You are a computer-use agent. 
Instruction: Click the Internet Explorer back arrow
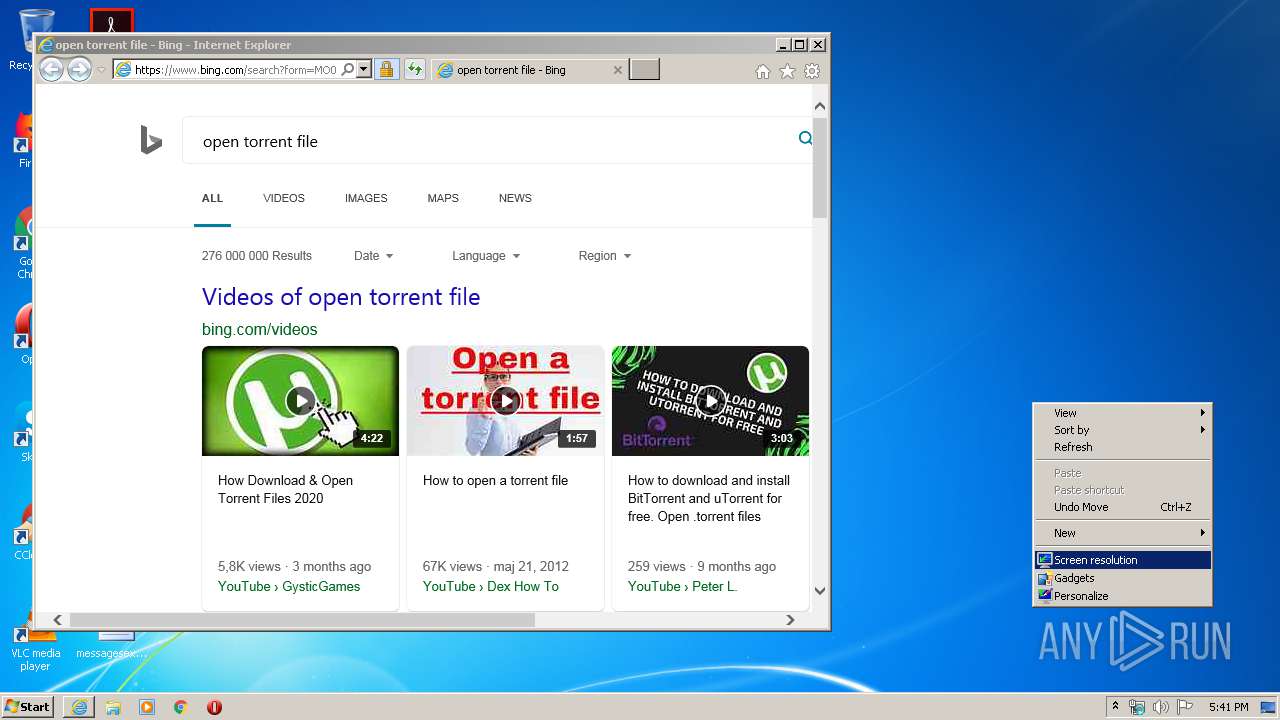51,69
